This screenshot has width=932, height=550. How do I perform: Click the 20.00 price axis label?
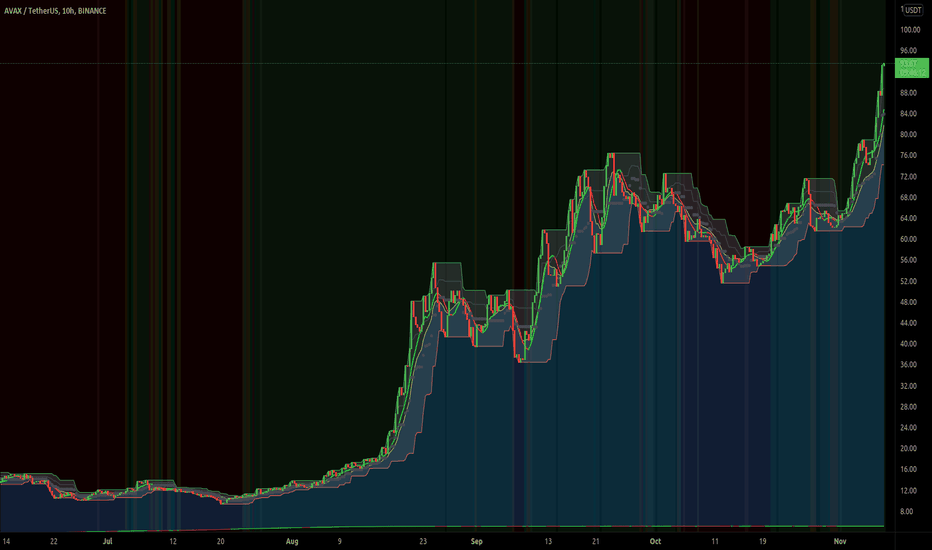(908, 448)
